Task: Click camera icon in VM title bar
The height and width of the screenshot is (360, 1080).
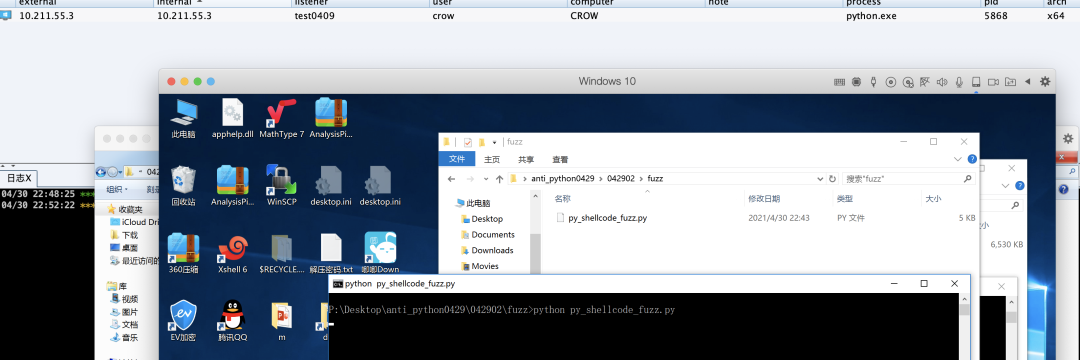Action: 993,81
